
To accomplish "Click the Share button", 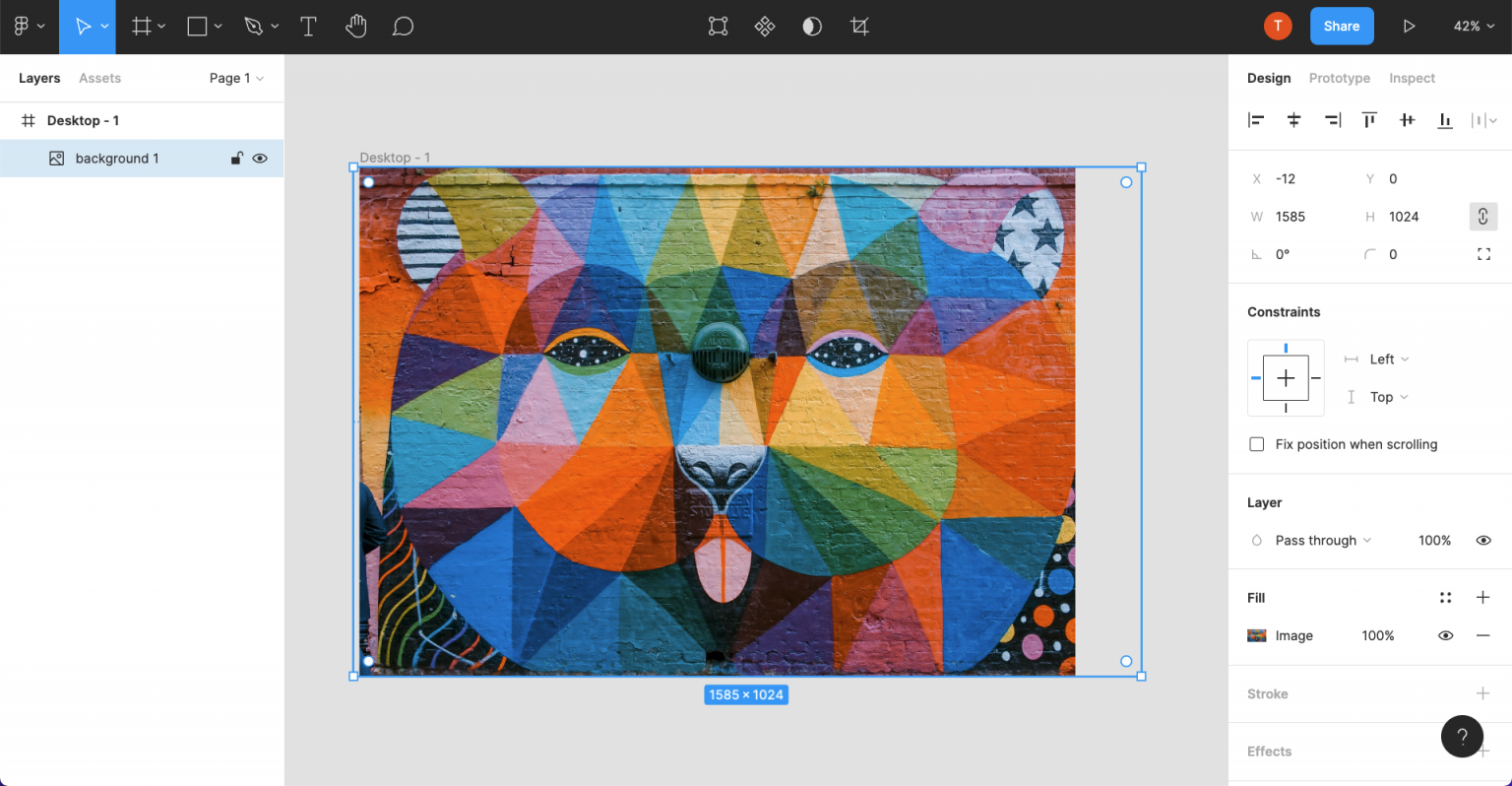I will click(1341, 27).
